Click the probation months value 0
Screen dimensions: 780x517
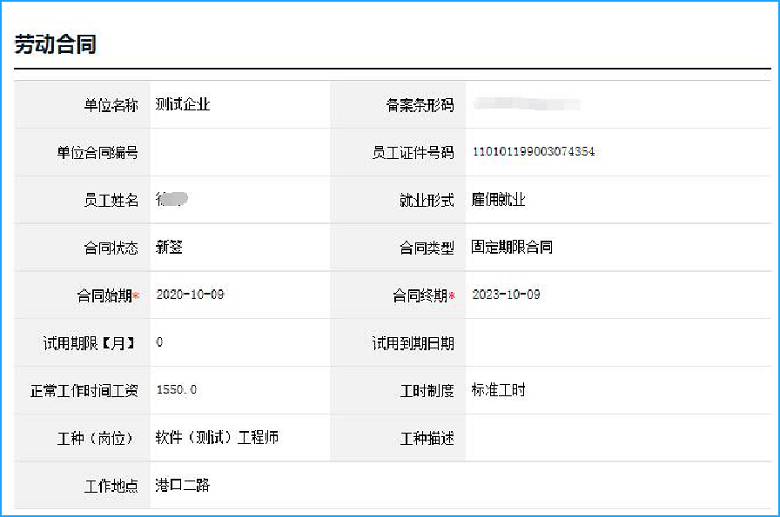159,342
